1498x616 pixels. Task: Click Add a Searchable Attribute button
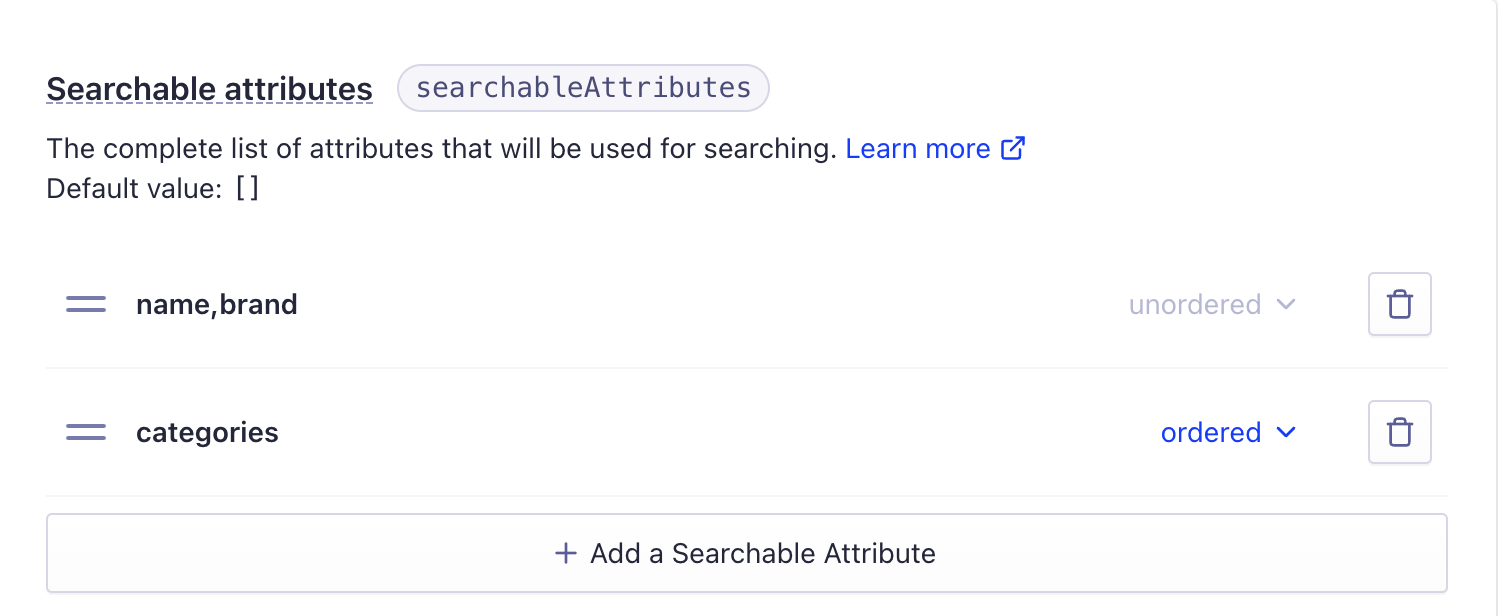746,553
